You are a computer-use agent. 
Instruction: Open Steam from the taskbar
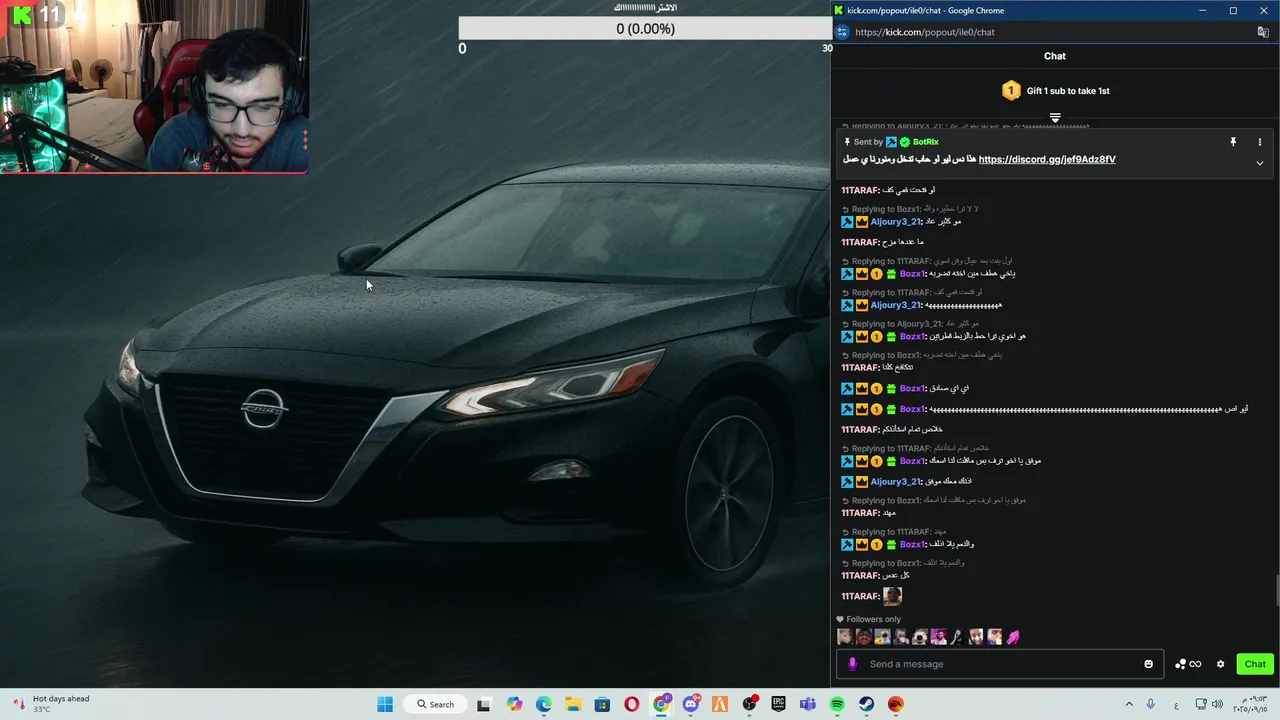click(866, 704)
